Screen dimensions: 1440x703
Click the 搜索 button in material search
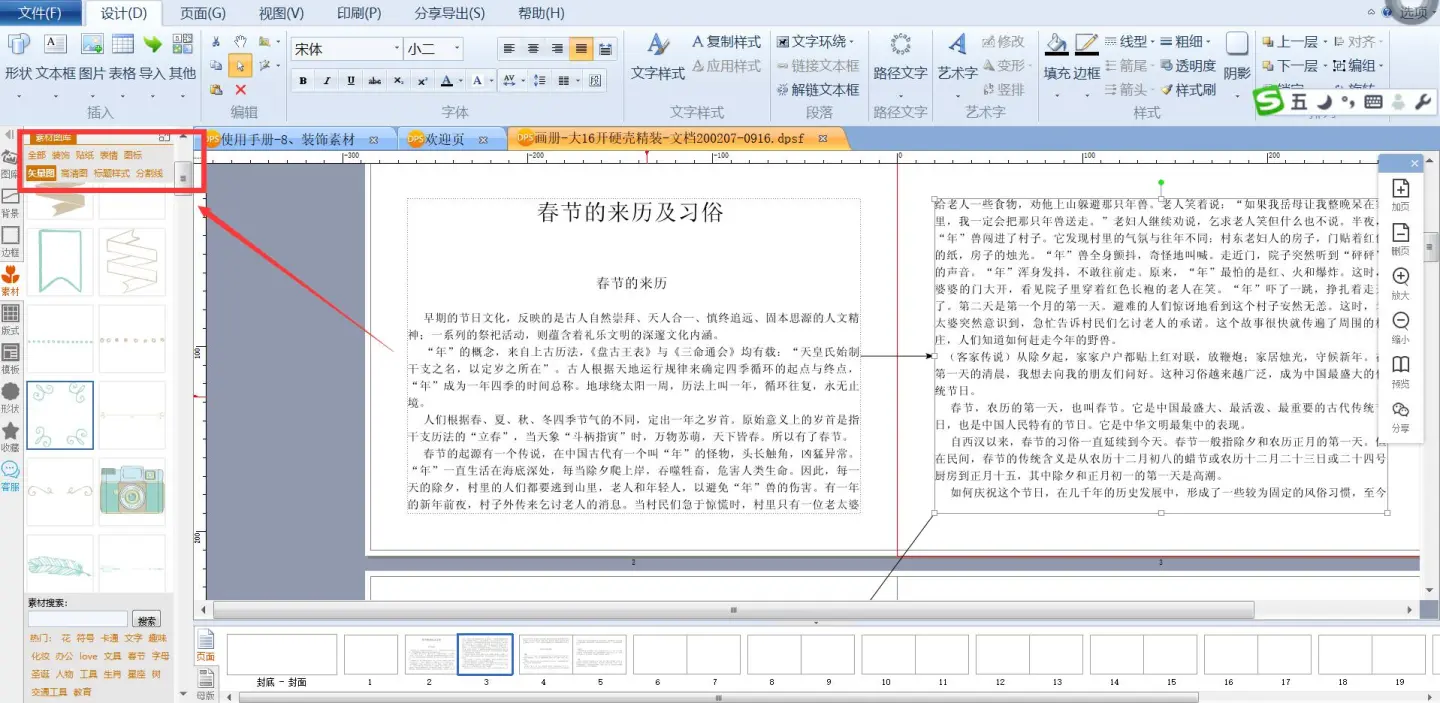pos(147,620)
